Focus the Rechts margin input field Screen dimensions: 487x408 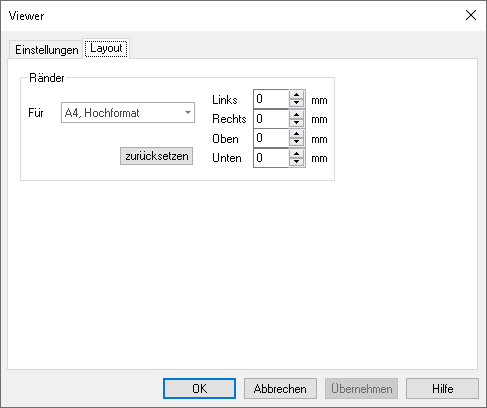(x=271, y=119)
